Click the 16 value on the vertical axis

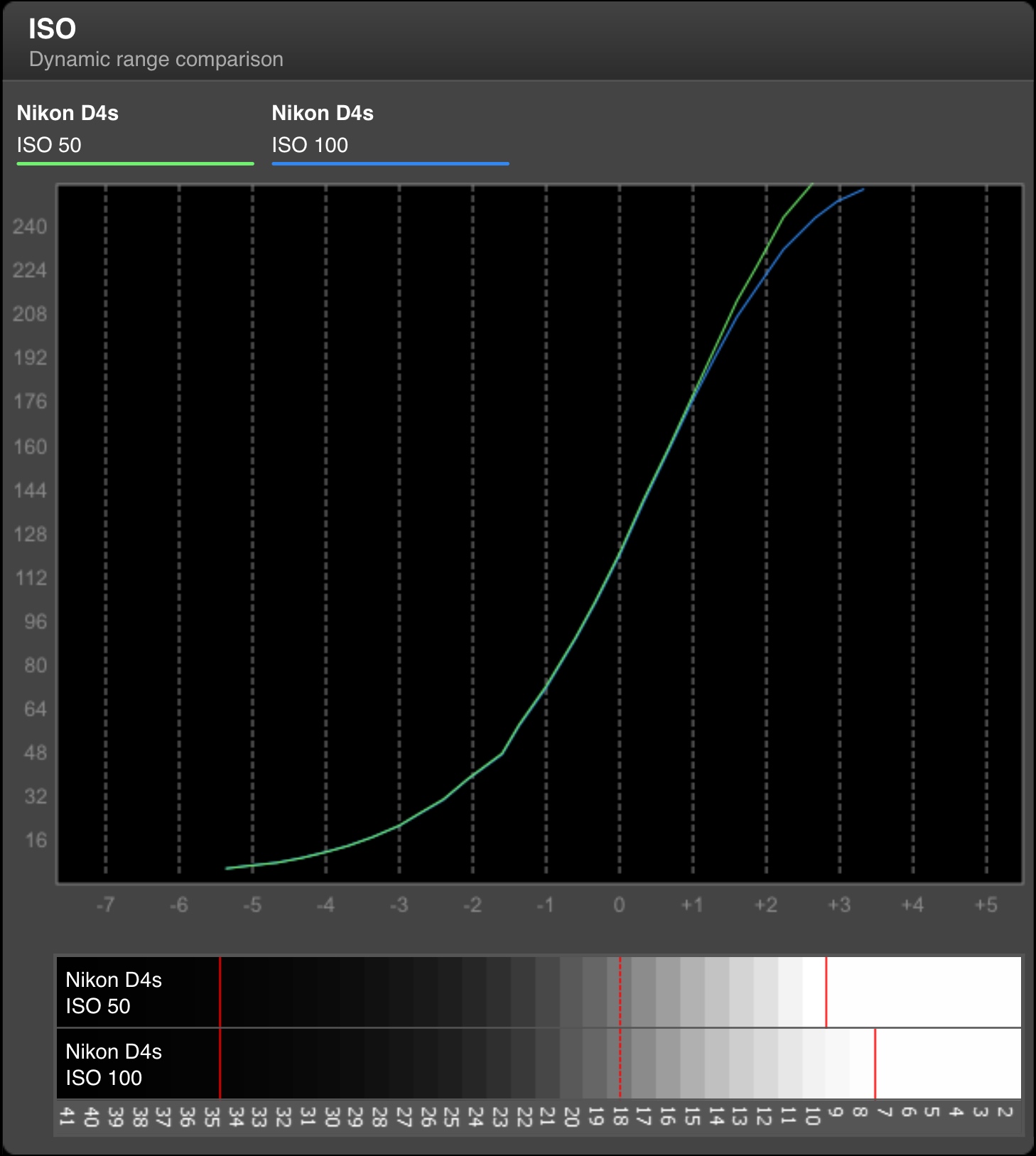tap(36, 841)
